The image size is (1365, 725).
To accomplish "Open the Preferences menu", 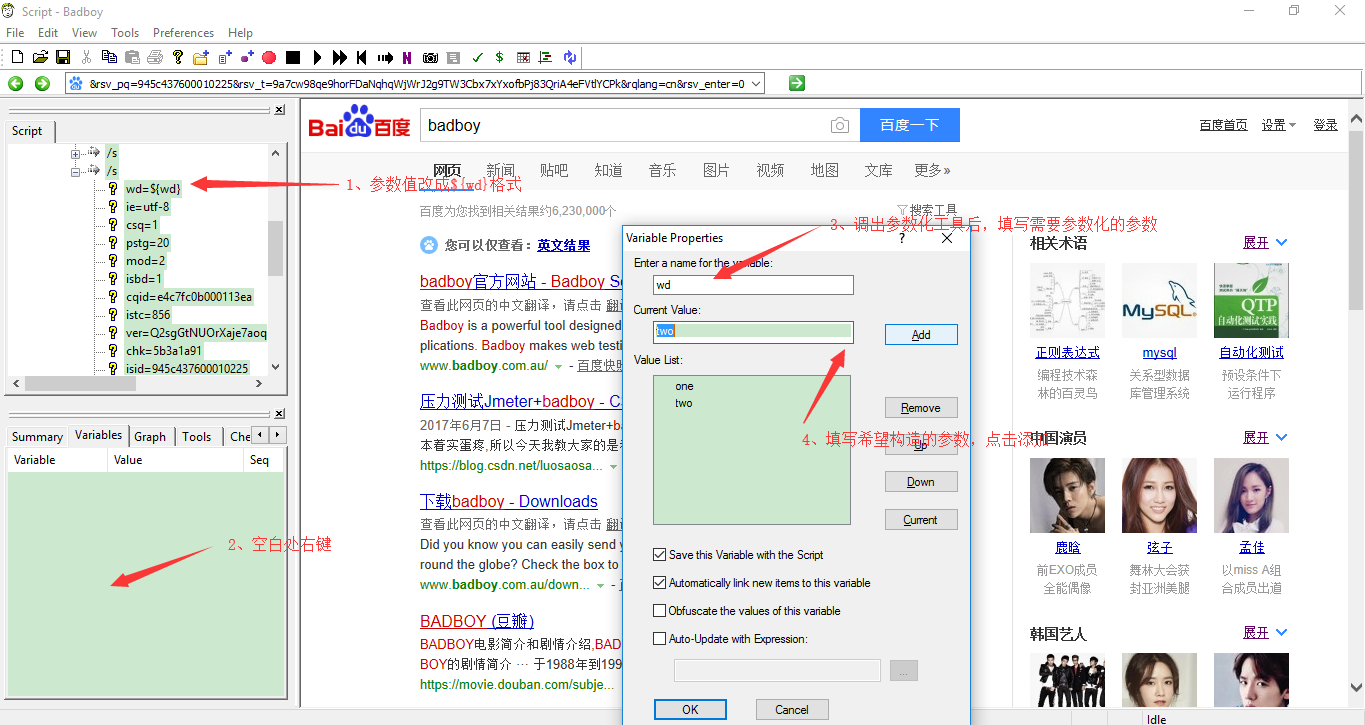I will 183,33.
